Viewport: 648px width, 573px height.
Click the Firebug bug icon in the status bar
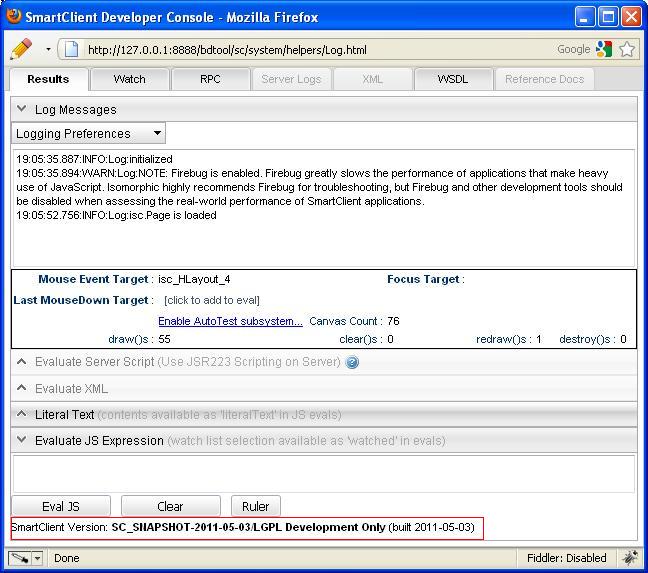pos(630,558)
